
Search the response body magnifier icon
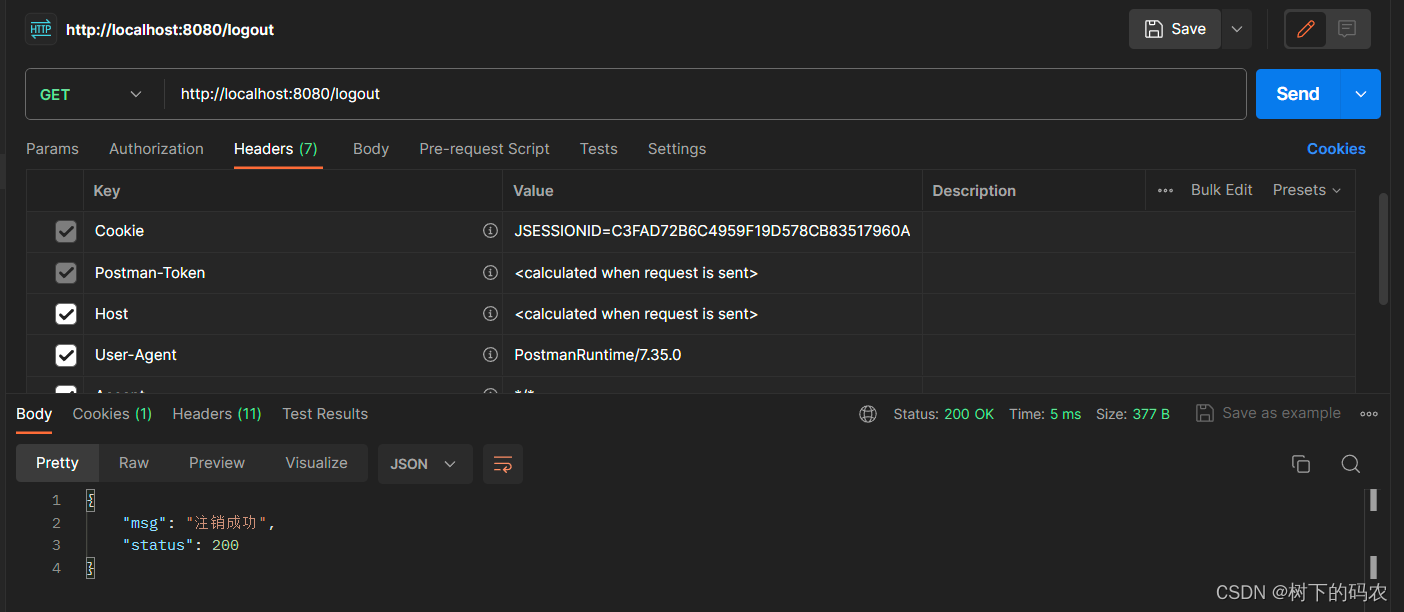1351,464
